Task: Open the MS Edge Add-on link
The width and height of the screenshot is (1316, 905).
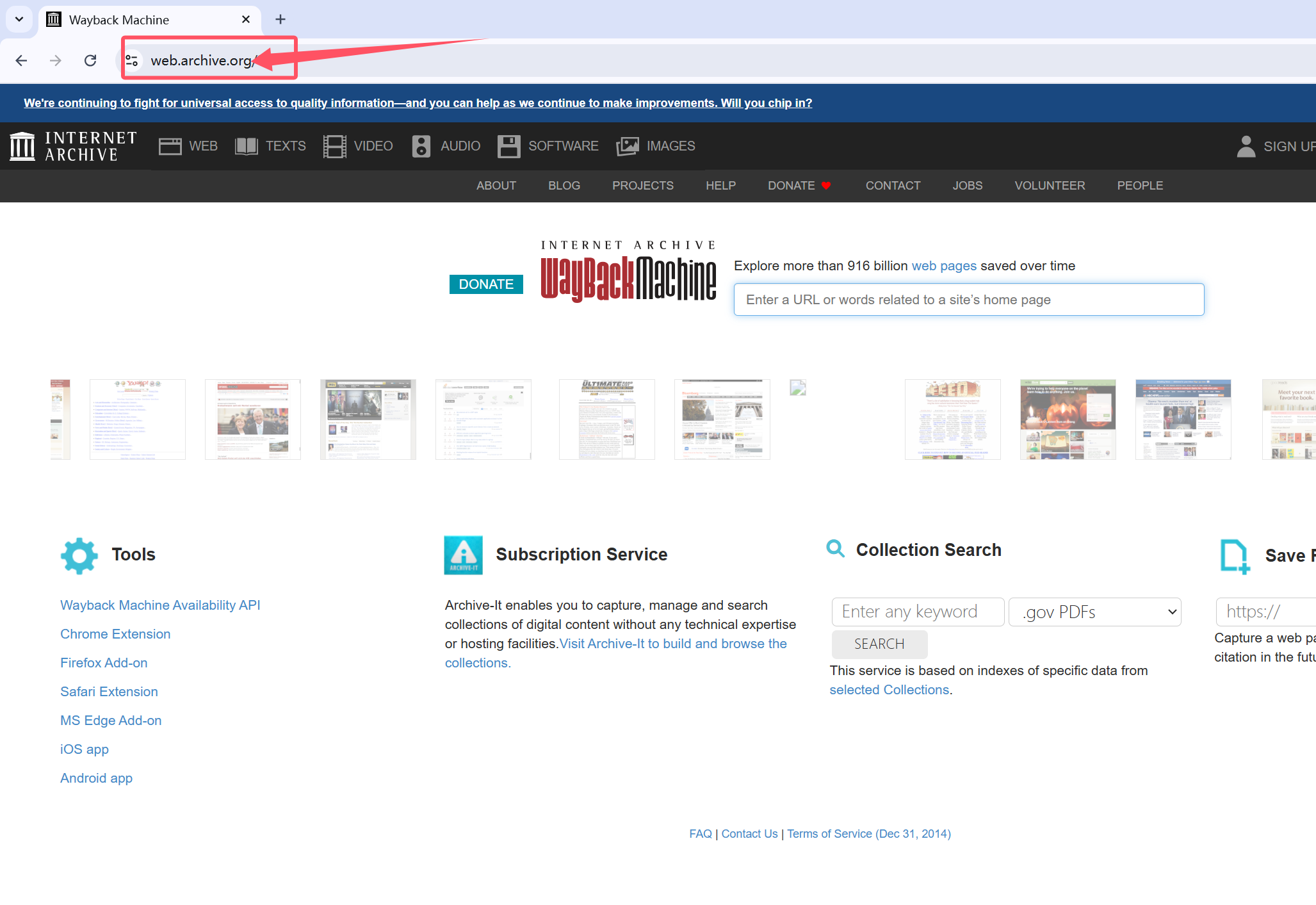Action: pos(111,721)
